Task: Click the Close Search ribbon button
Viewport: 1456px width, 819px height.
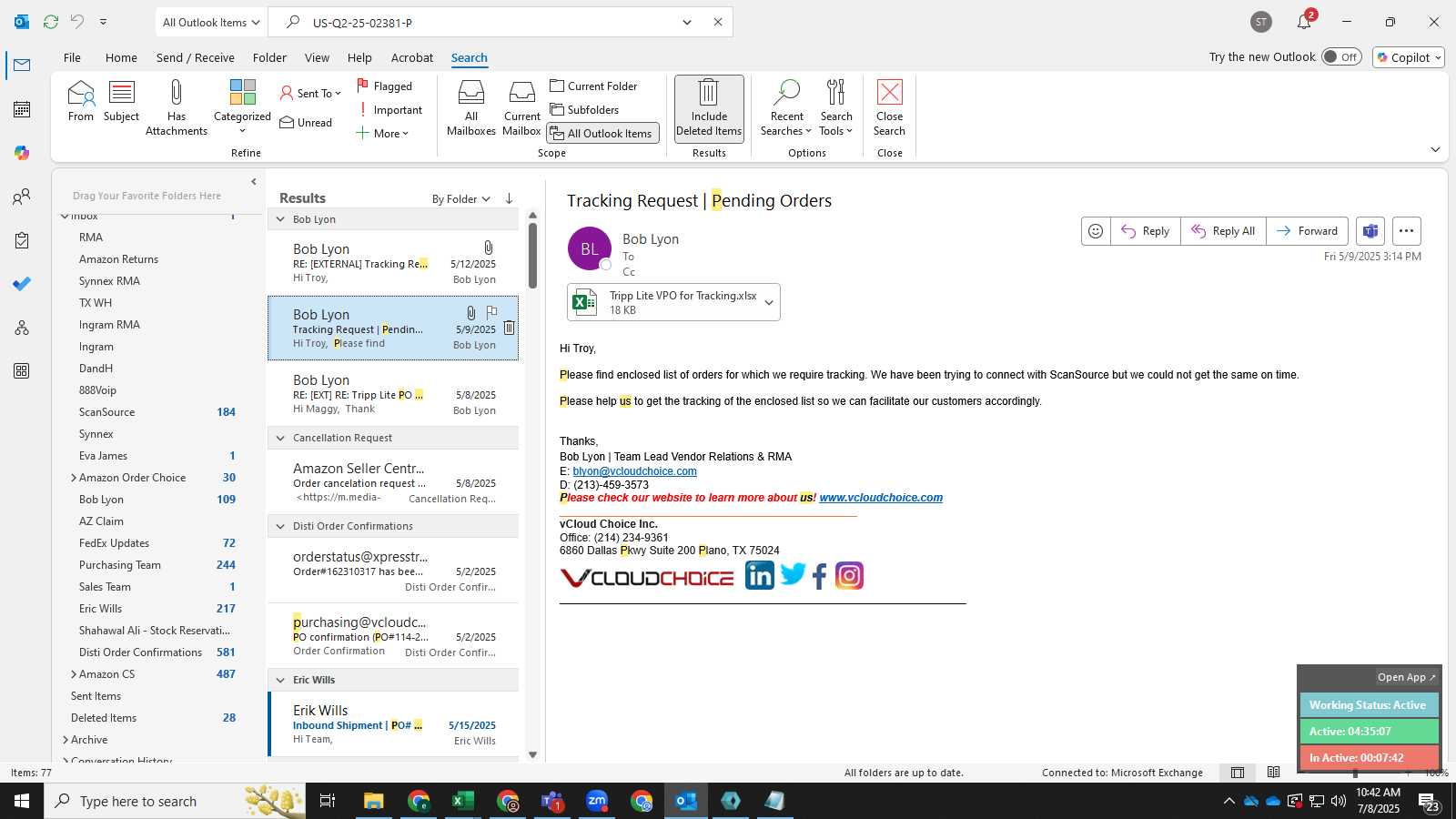Action: (x=889, y=107)
